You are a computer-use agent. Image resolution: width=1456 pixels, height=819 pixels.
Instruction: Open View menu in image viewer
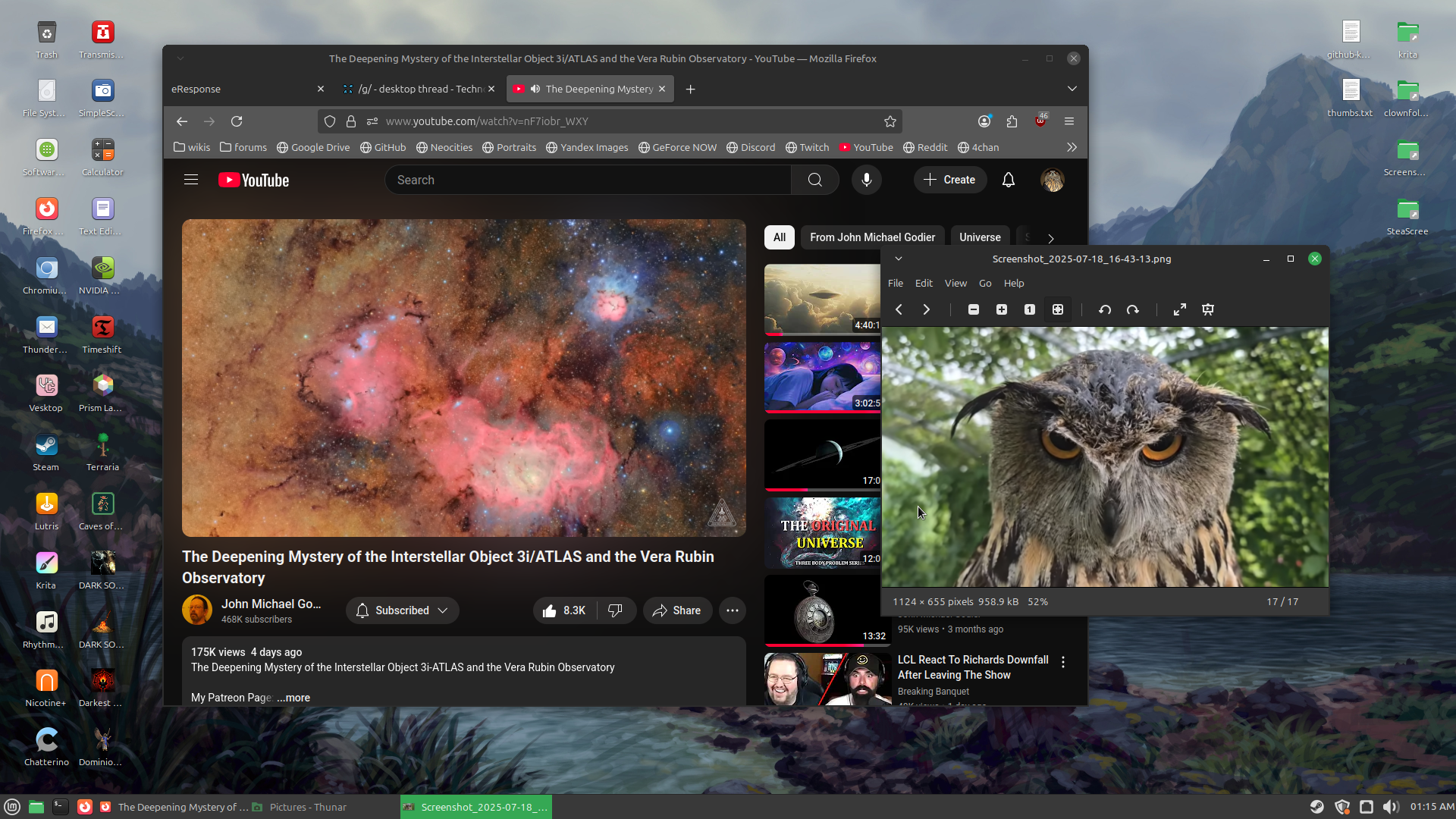(x=955, y=283)
